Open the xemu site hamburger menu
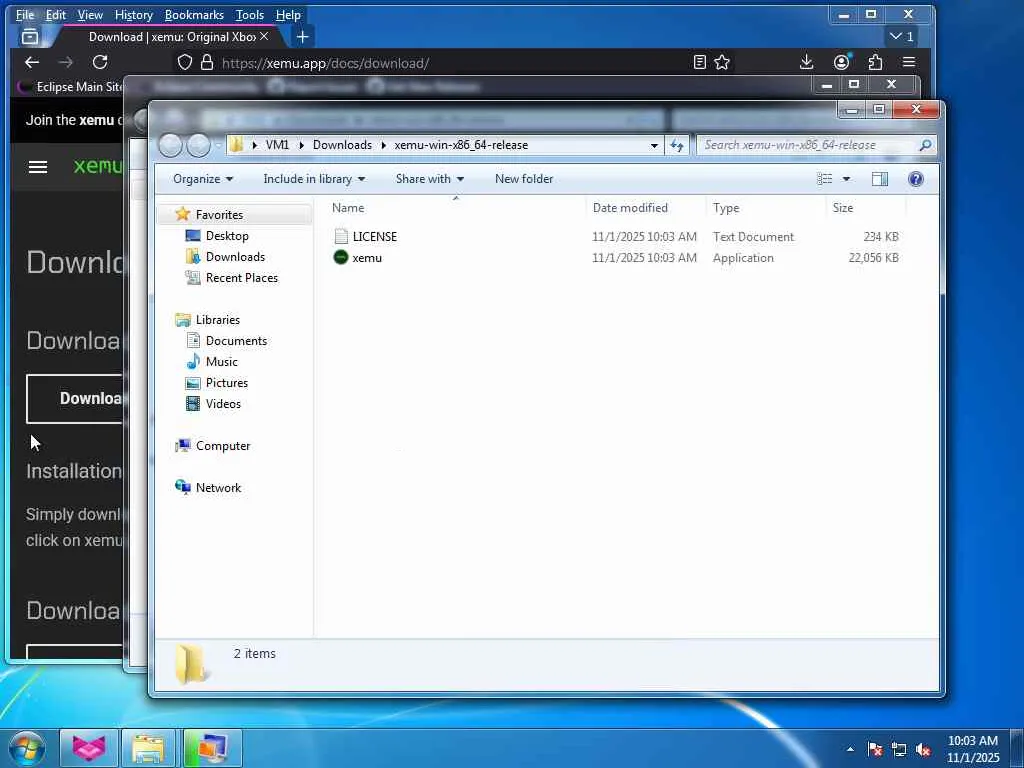 click(x=38, y=167)
